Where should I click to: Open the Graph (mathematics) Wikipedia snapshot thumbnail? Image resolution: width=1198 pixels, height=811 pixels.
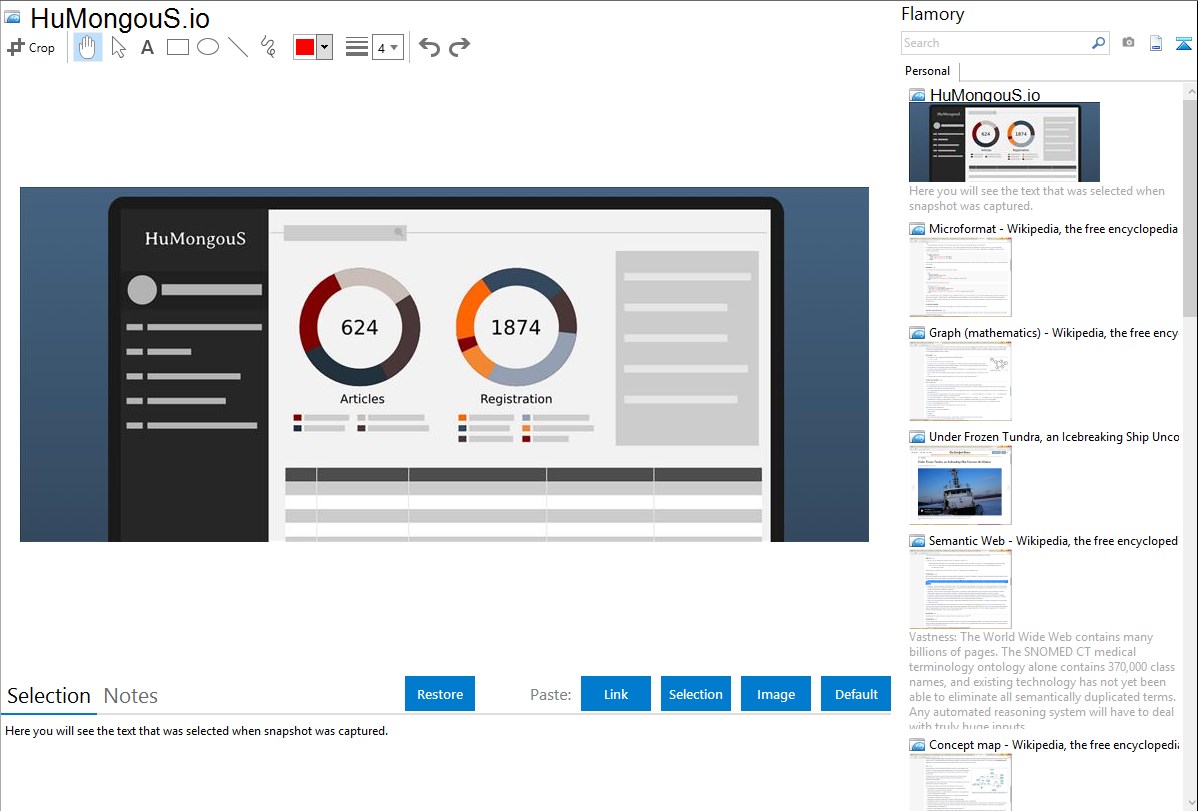point(960,381)
